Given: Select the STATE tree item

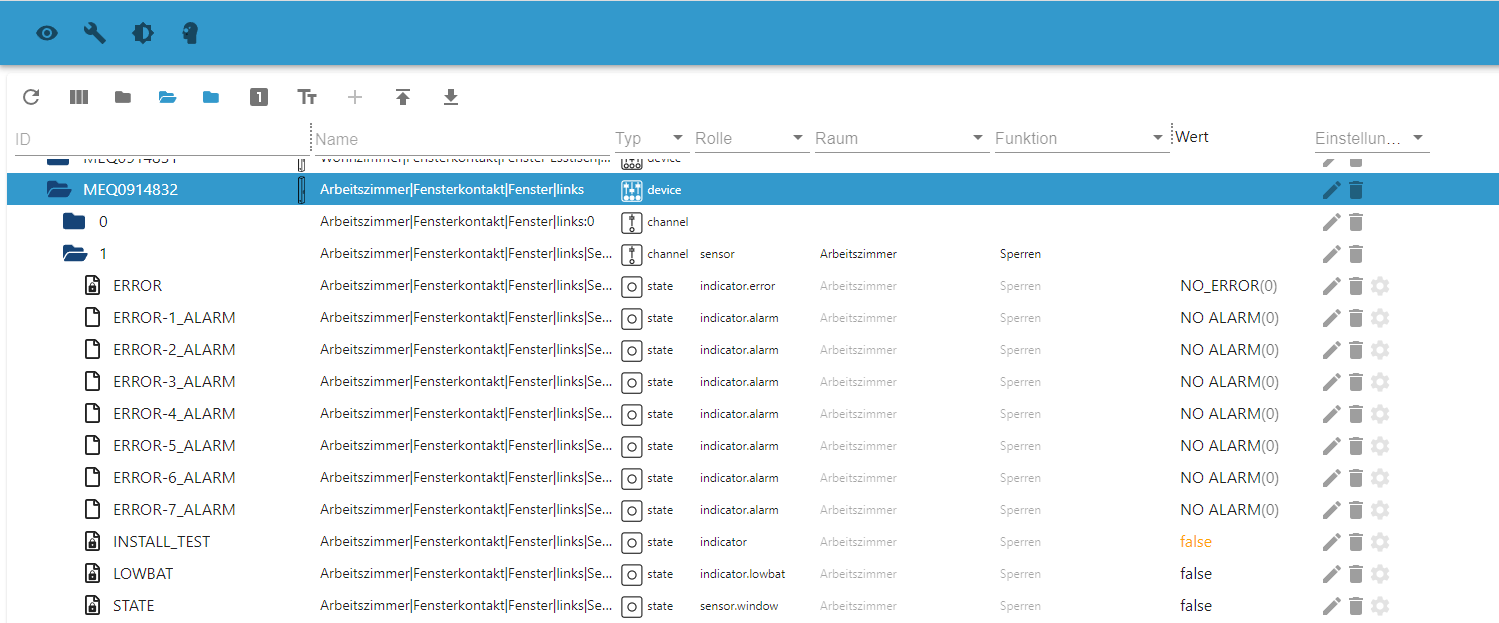Looking at the screenshot, I should tap(133, 606).
